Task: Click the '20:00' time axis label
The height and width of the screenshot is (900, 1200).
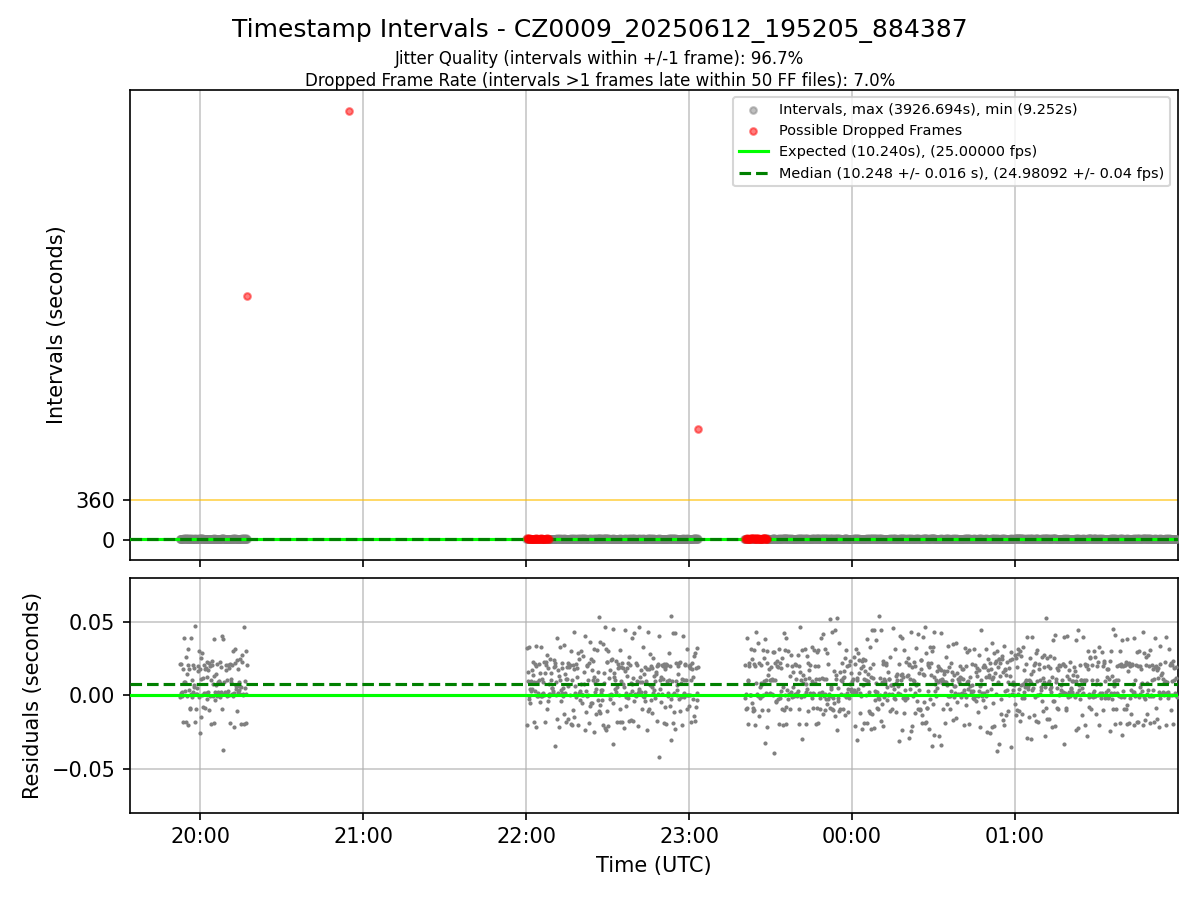Action: coord(200,834)
